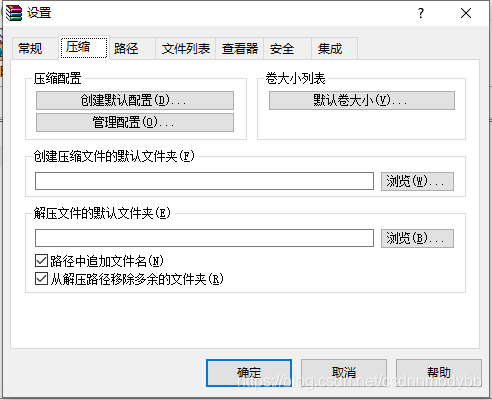Browse for archive folder with 浏览(W)...
This screenshot has width=492, height=400.
417,181
